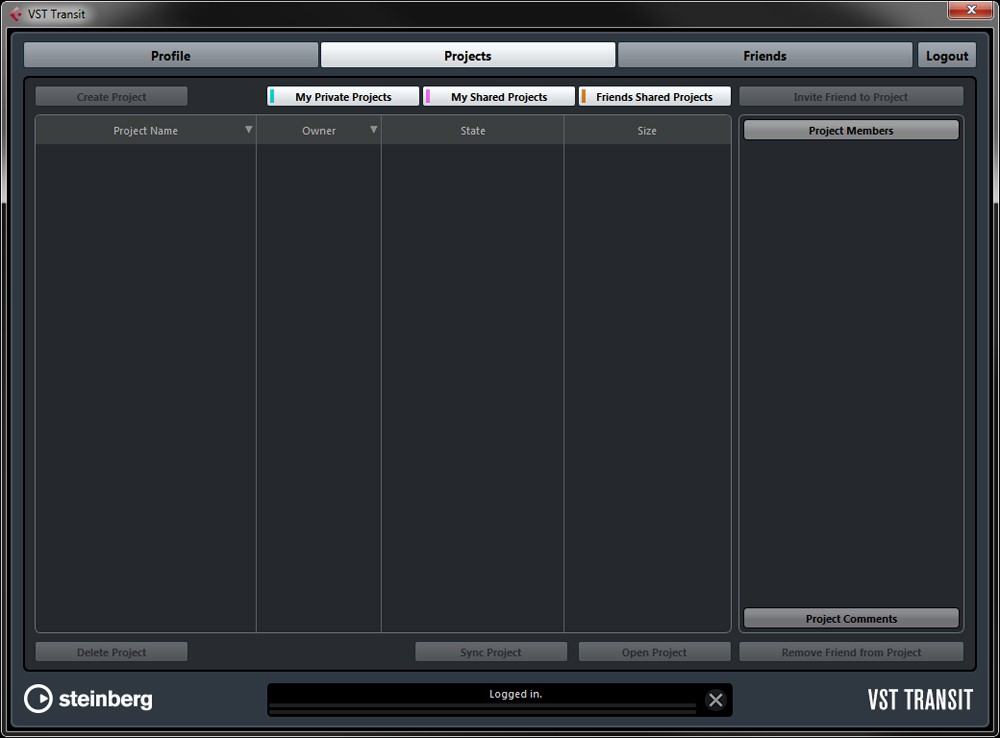The height and width of the screenshot is (738, 1000).
Task: Open the Friends tab
Action: (765, 55)
